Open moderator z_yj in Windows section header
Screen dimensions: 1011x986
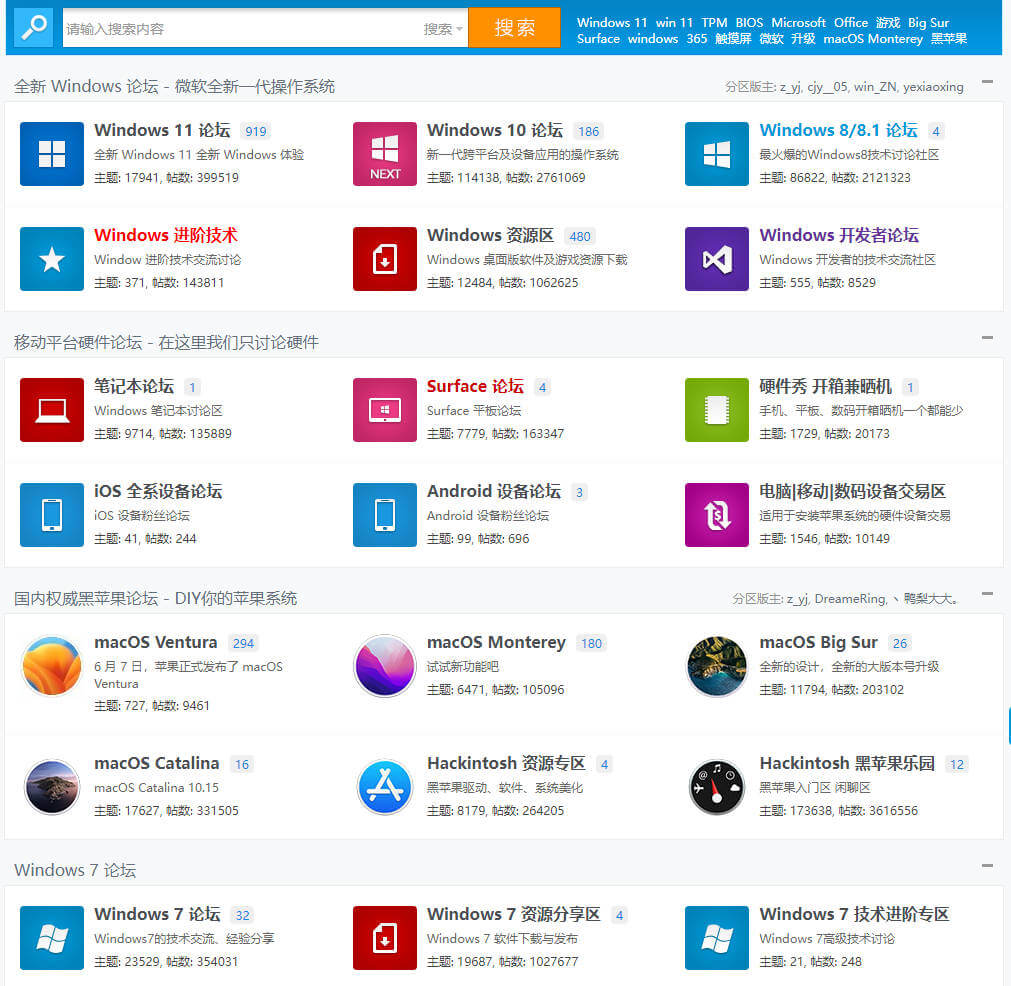pos(790,87)
